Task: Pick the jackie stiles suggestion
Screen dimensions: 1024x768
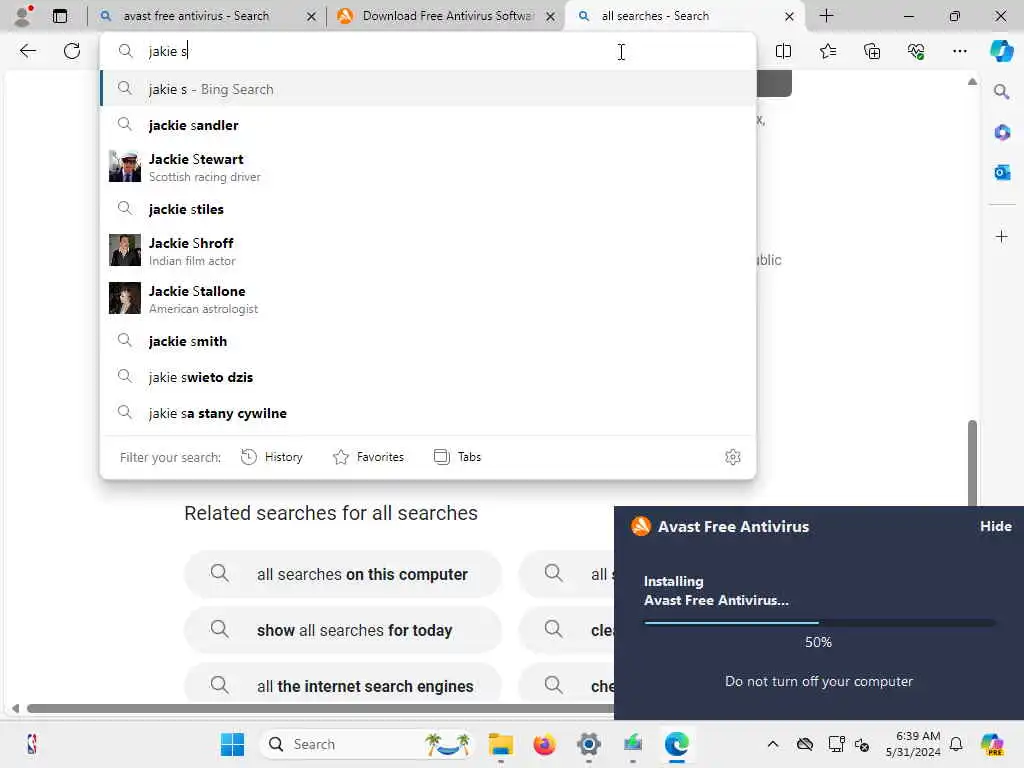Action: click(x=428, y=209)
